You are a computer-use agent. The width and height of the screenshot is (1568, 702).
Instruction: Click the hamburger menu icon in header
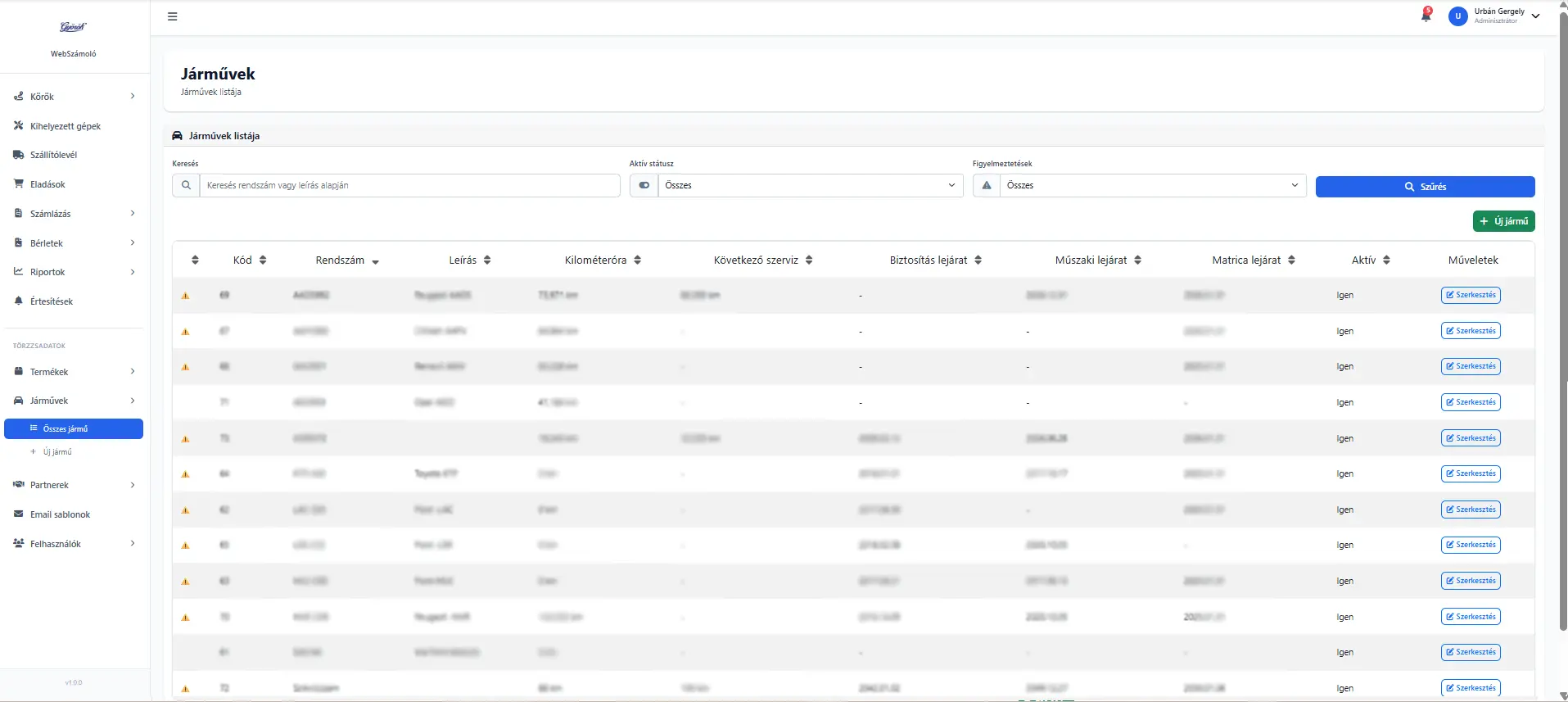click(x=172, y=16)
